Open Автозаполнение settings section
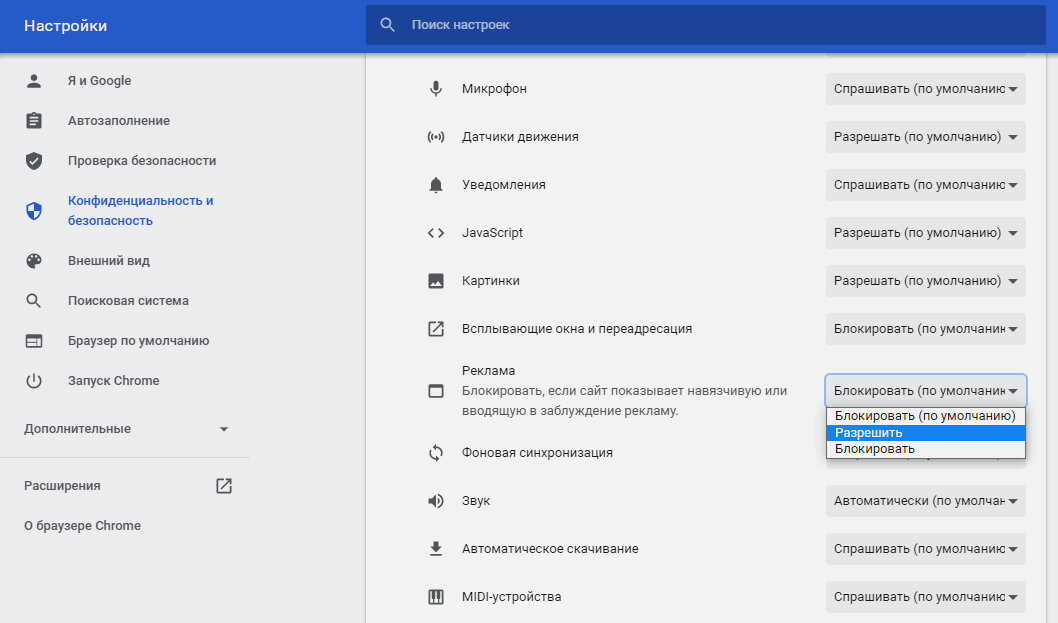 coord(119,121)
